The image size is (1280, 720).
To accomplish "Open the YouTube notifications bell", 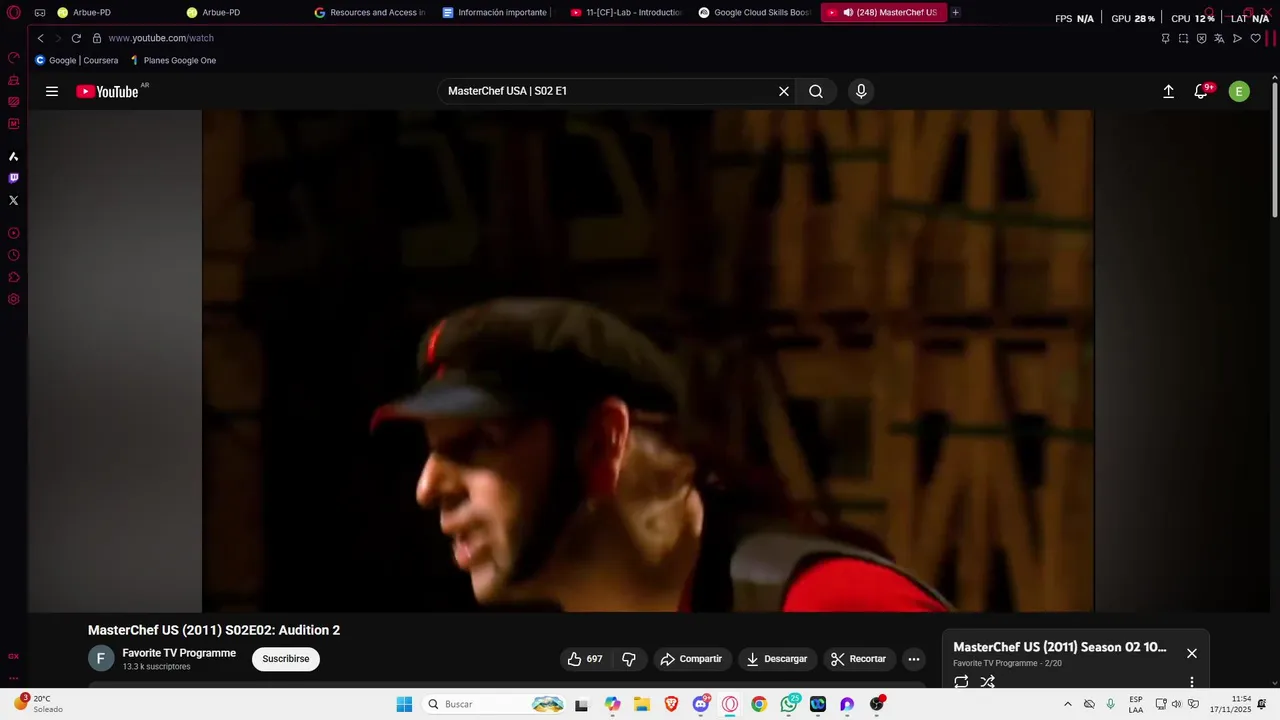I will (x=1202, y=91).
